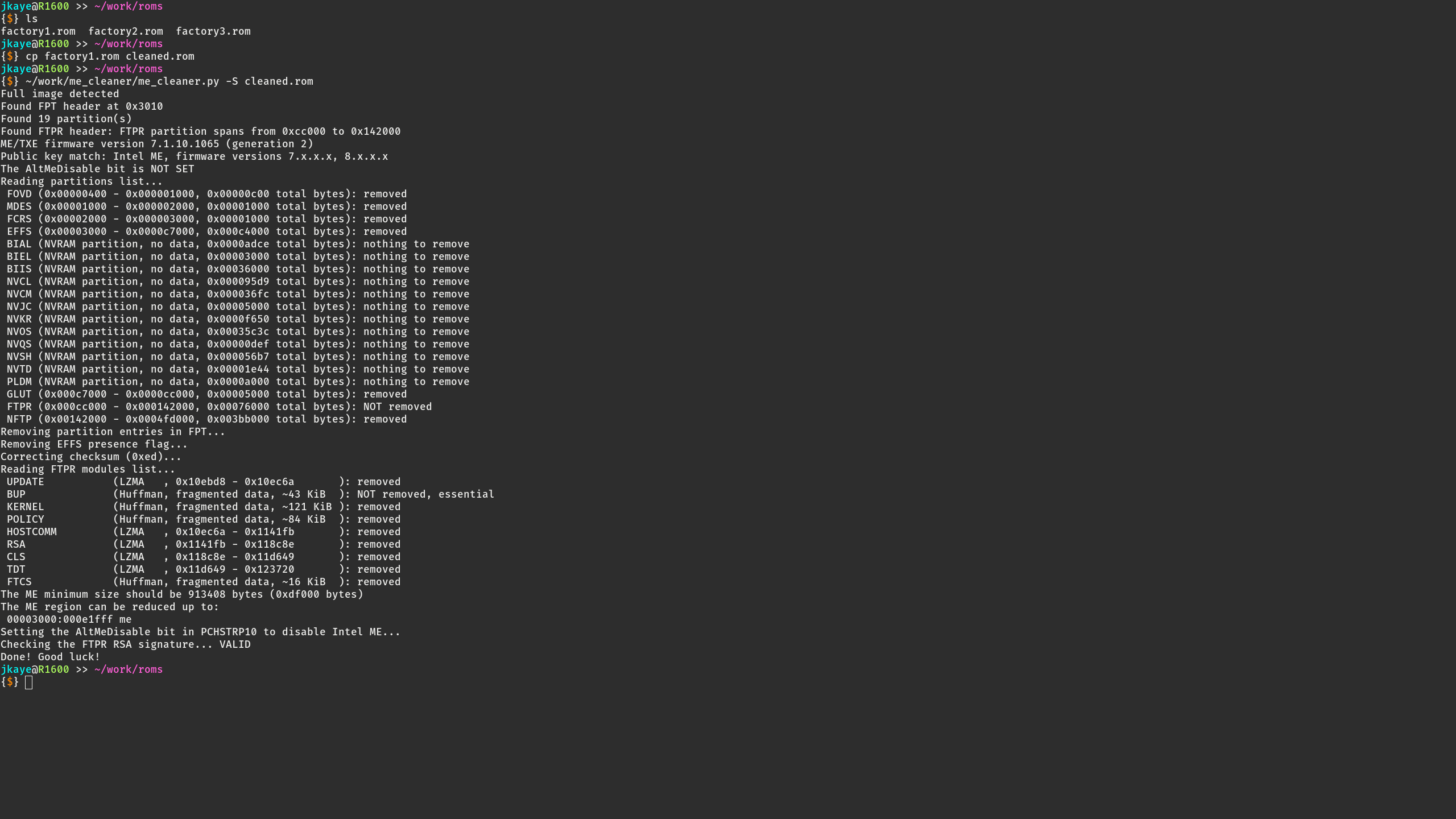
Task: Click the 'Found FPT header at 0x3010' line
Action: coord(82,106)
